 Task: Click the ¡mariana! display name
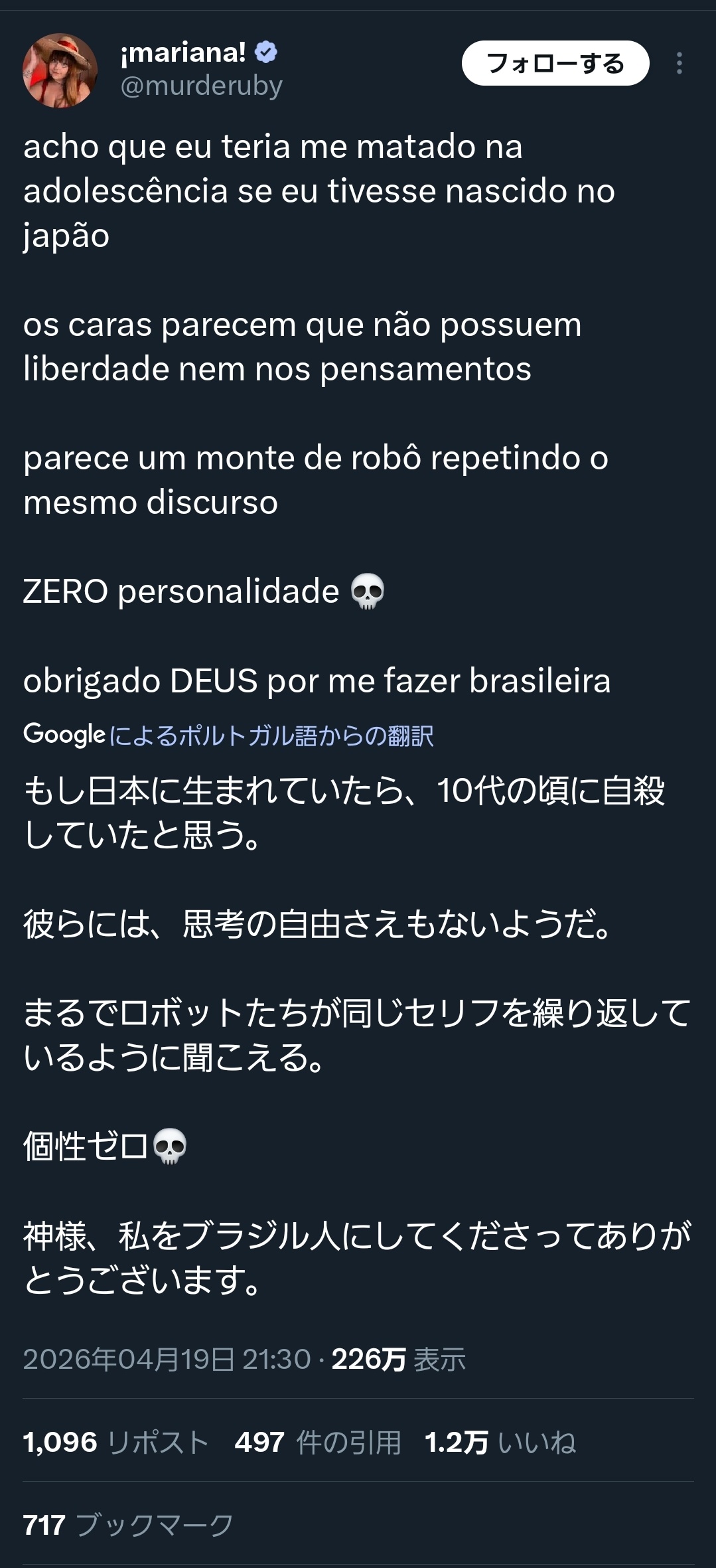click(x=183, y=52)
